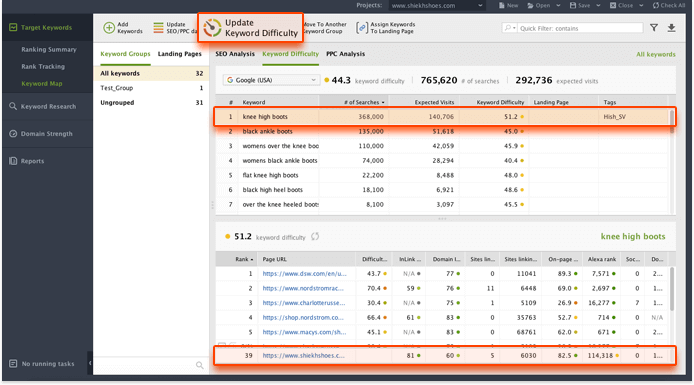The height and width of the screenshot is (385, 694).
Task: Click the search magnifier below the groups list
Action: click(200, 365)
